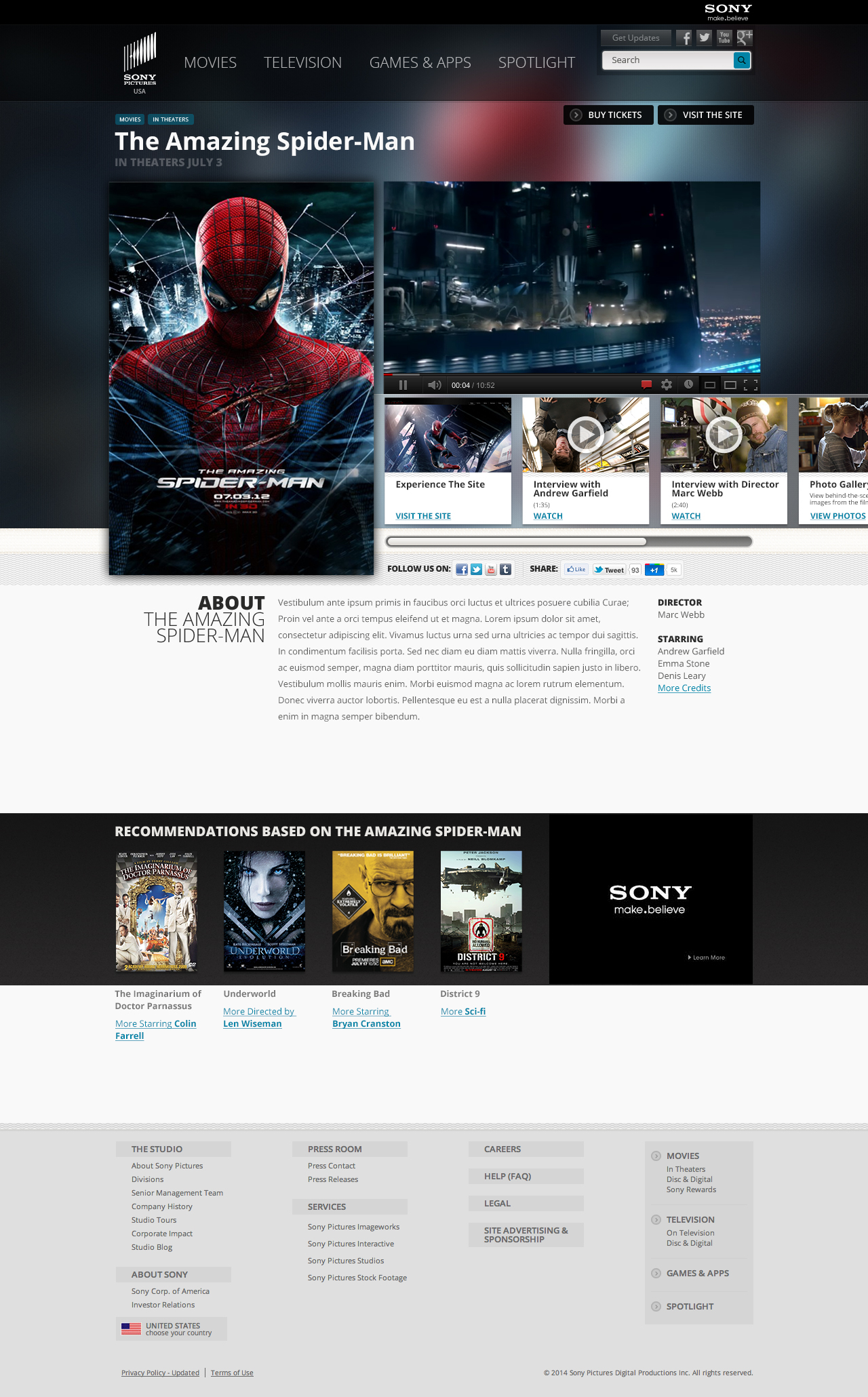868x1397 pixels.
Task: Click the Facebook Like share button
Action: pos(576,570)
